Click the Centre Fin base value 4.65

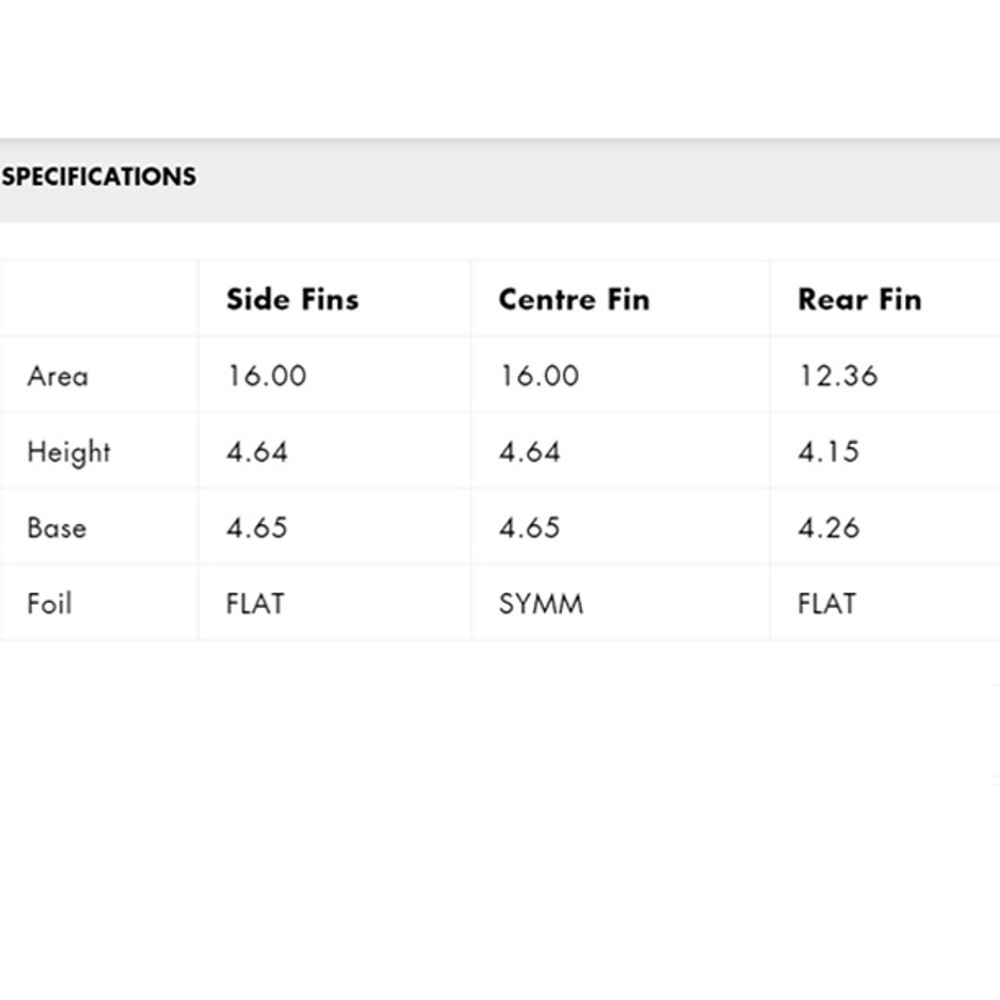(530, 528)
